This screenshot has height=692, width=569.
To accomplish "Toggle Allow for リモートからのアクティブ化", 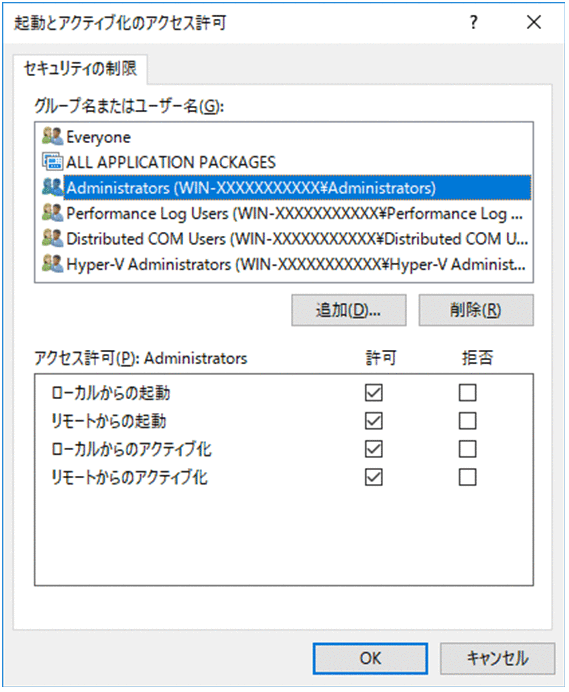I will 373,477.
